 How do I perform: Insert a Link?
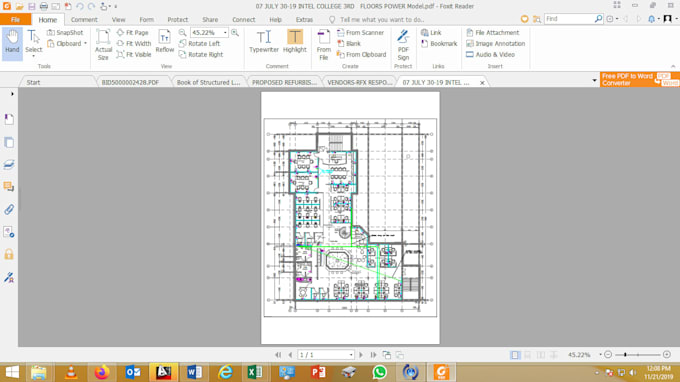[x=431, y=33]
